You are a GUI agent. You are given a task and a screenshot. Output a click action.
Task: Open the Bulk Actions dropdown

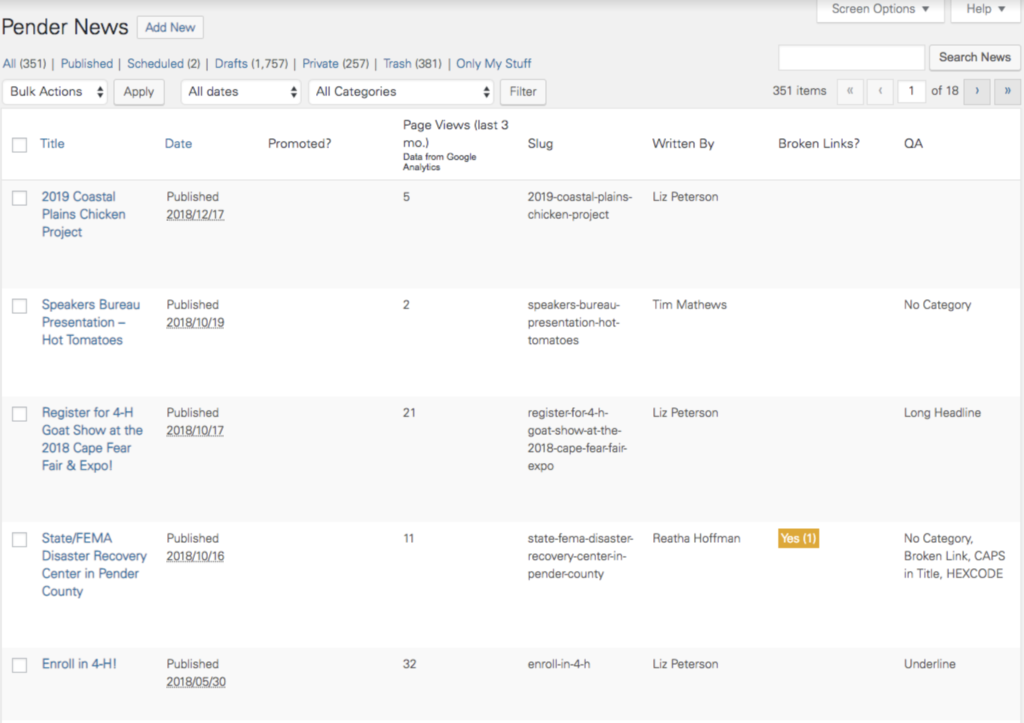point(56,91)
